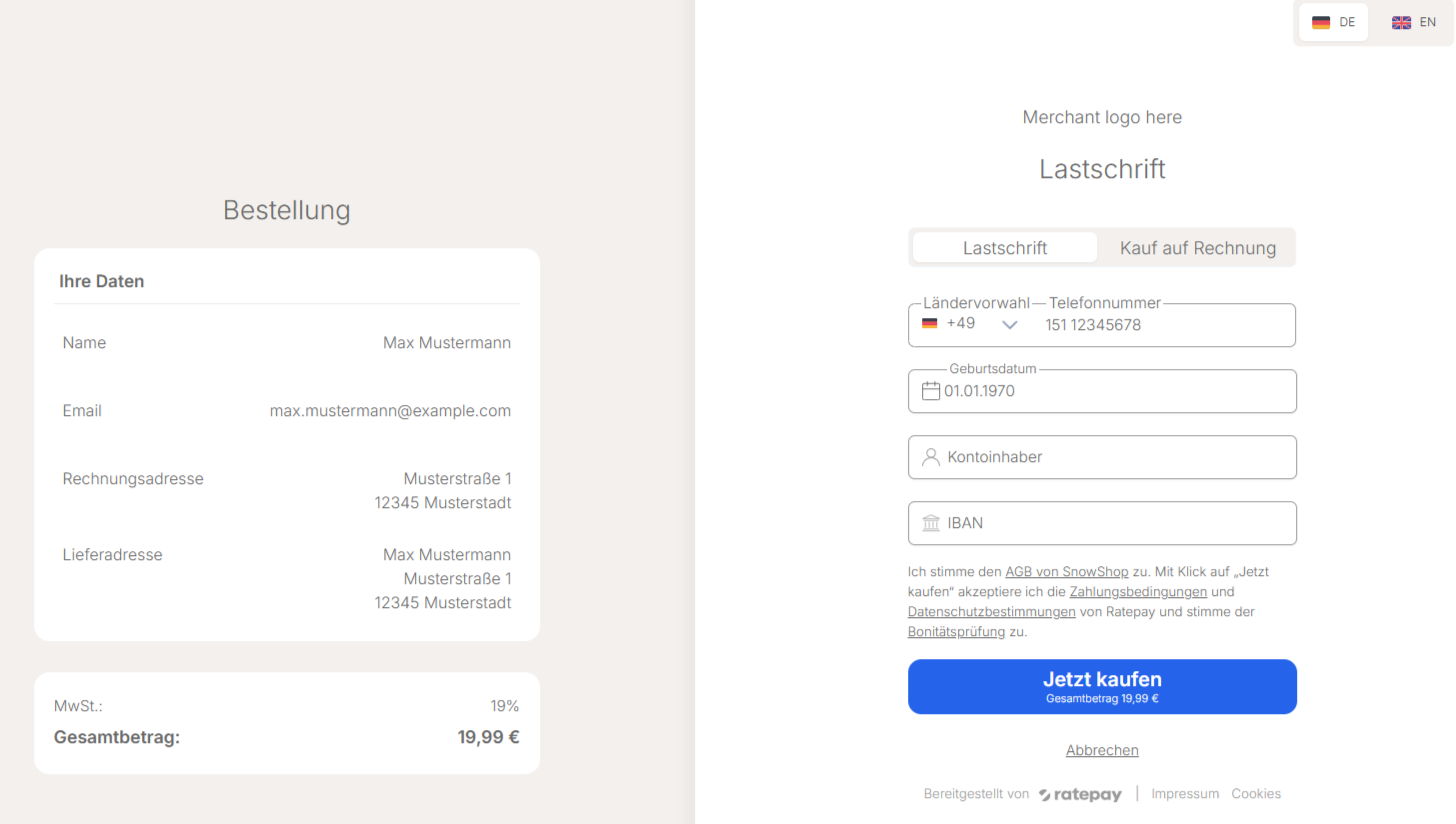Open the Datenschutzbestimmungen link
The width and height of the screenshot is (1456, 824).
coord(991,612)
